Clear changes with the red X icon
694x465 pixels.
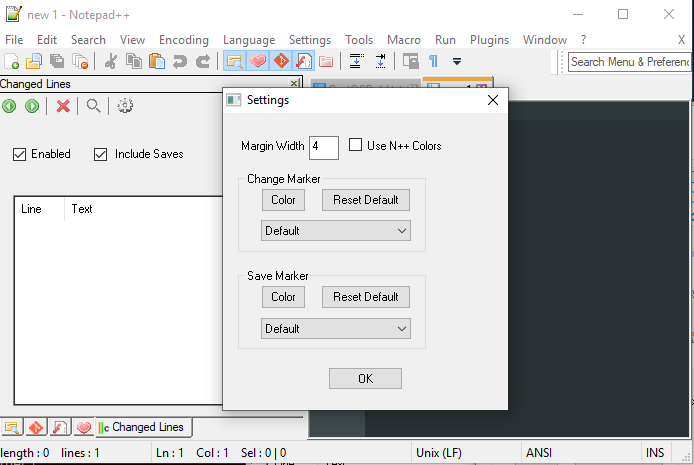[x=63, y=106]
